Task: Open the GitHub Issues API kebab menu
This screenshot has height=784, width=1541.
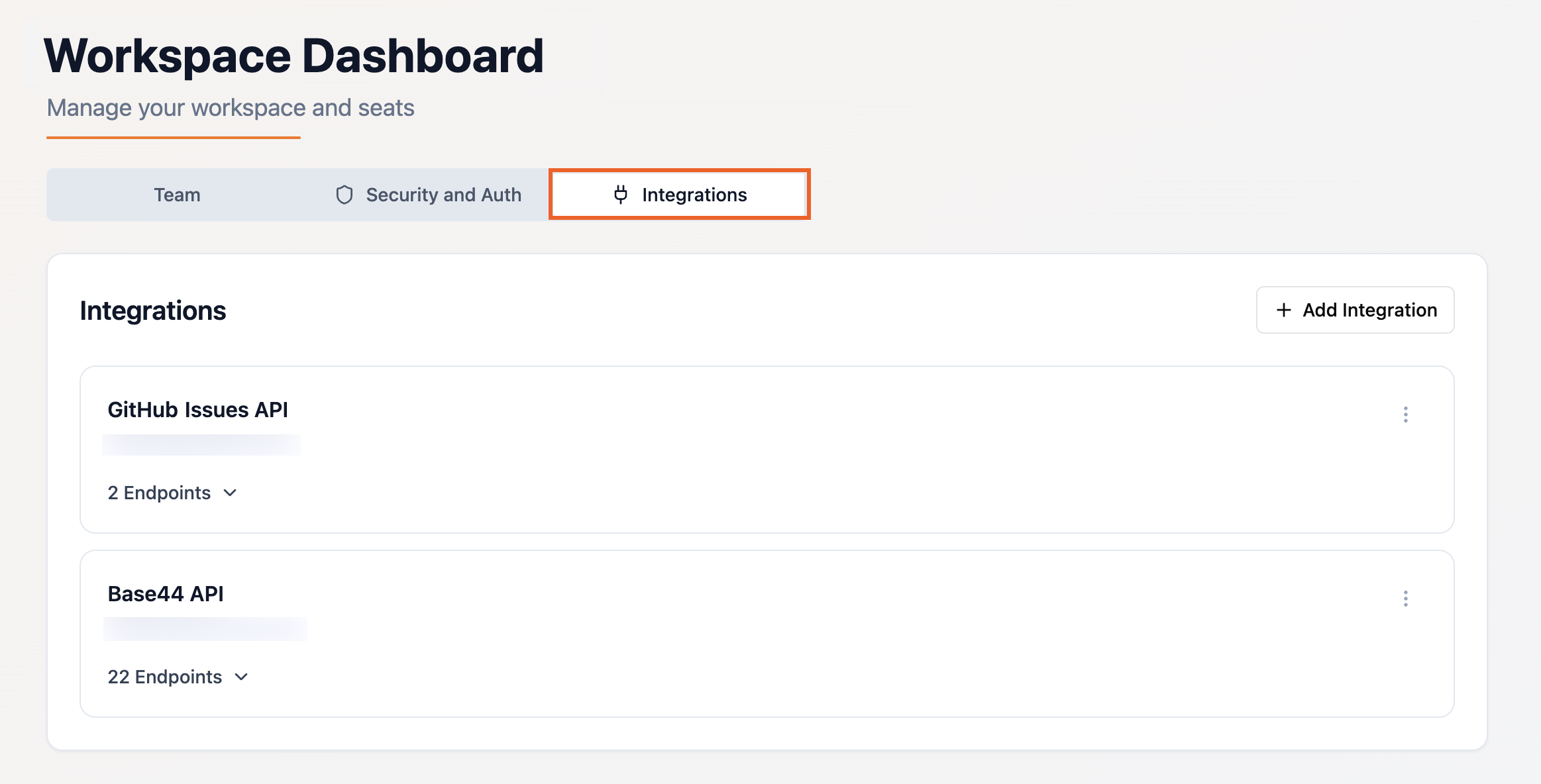Action: point(1407,414)
